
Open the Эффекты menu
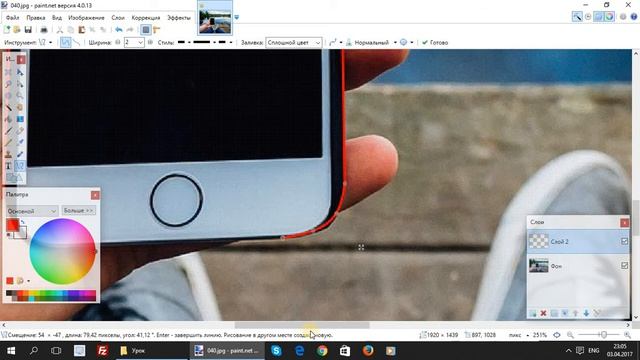pyautogui.click(x=179, y=18)
